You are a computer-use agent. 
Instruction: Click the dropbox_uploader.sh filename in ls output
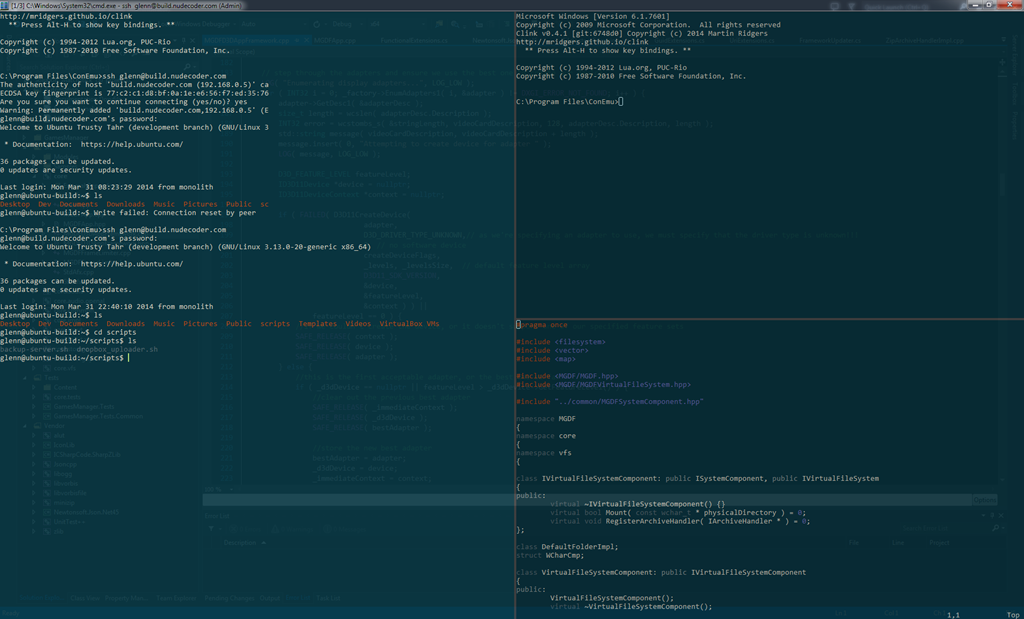click(x=122, y=349)
